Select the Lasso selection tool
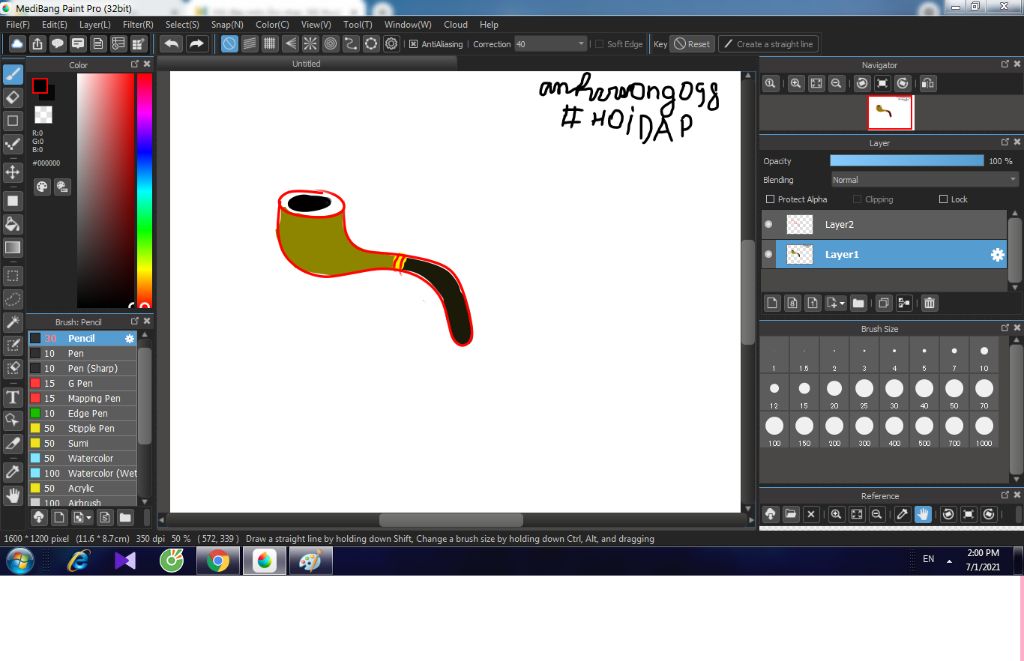The width and height of the screenshot is (1024, 661). (x=12, y=299)
